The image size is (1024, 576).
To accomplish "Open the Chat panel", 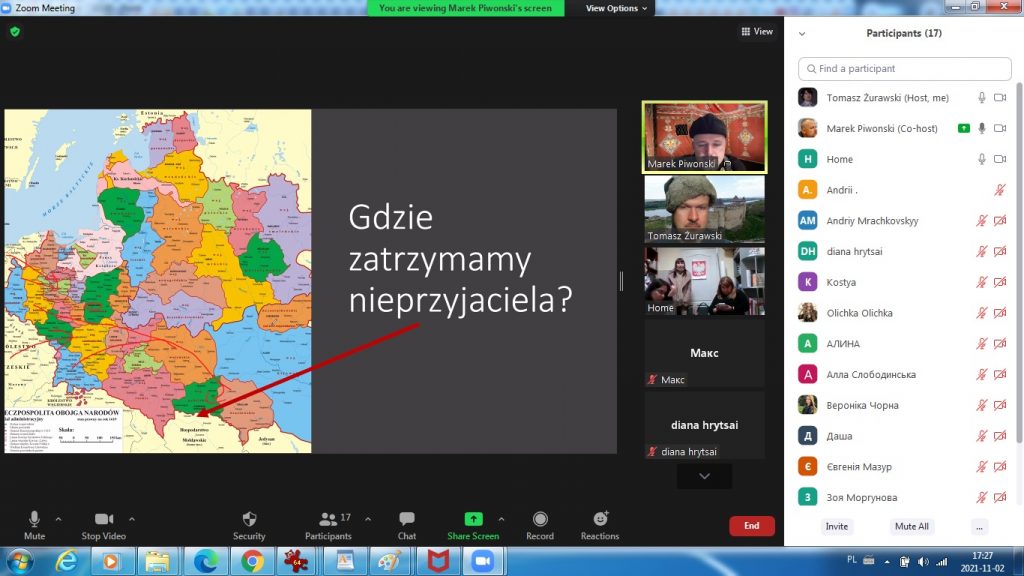I will point(407,519).
